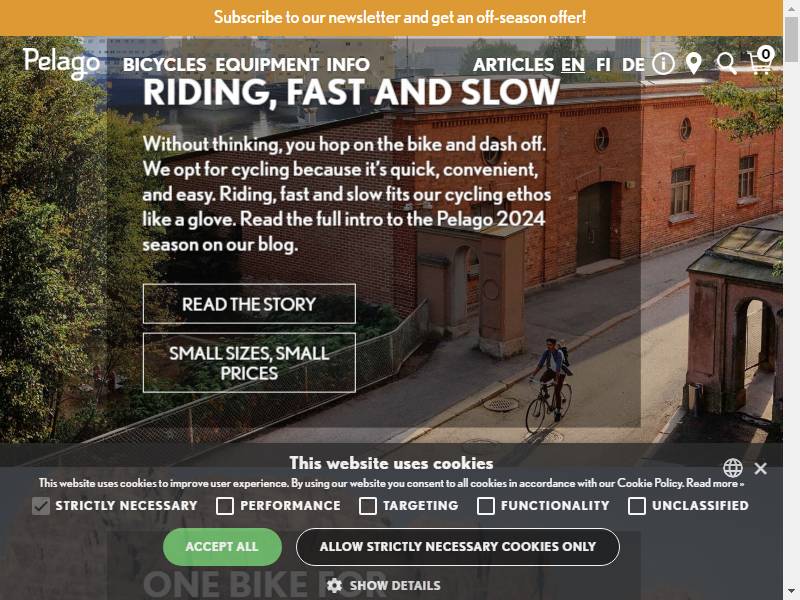This screenshot has width=800, height=600.
Task: Click the cookie banner globe language icon
Action: point(733,467)
